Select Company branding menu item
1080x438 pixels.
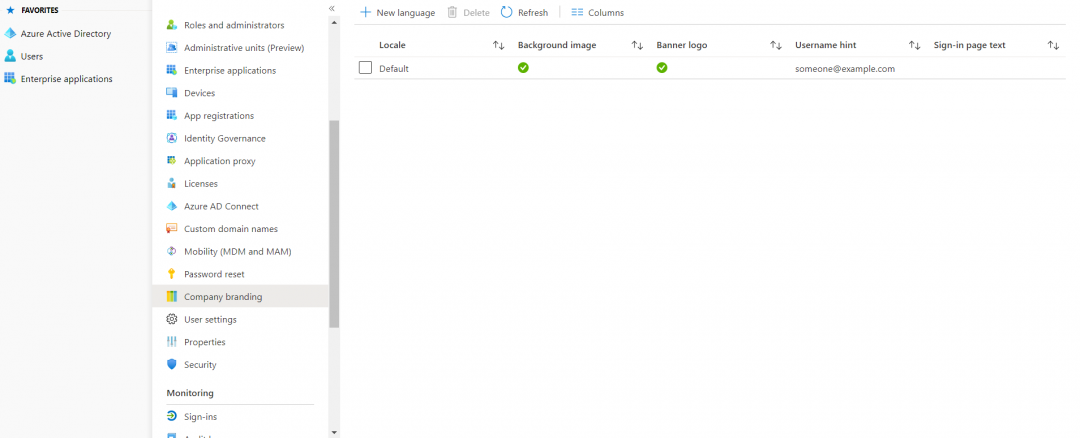(240, 297)
